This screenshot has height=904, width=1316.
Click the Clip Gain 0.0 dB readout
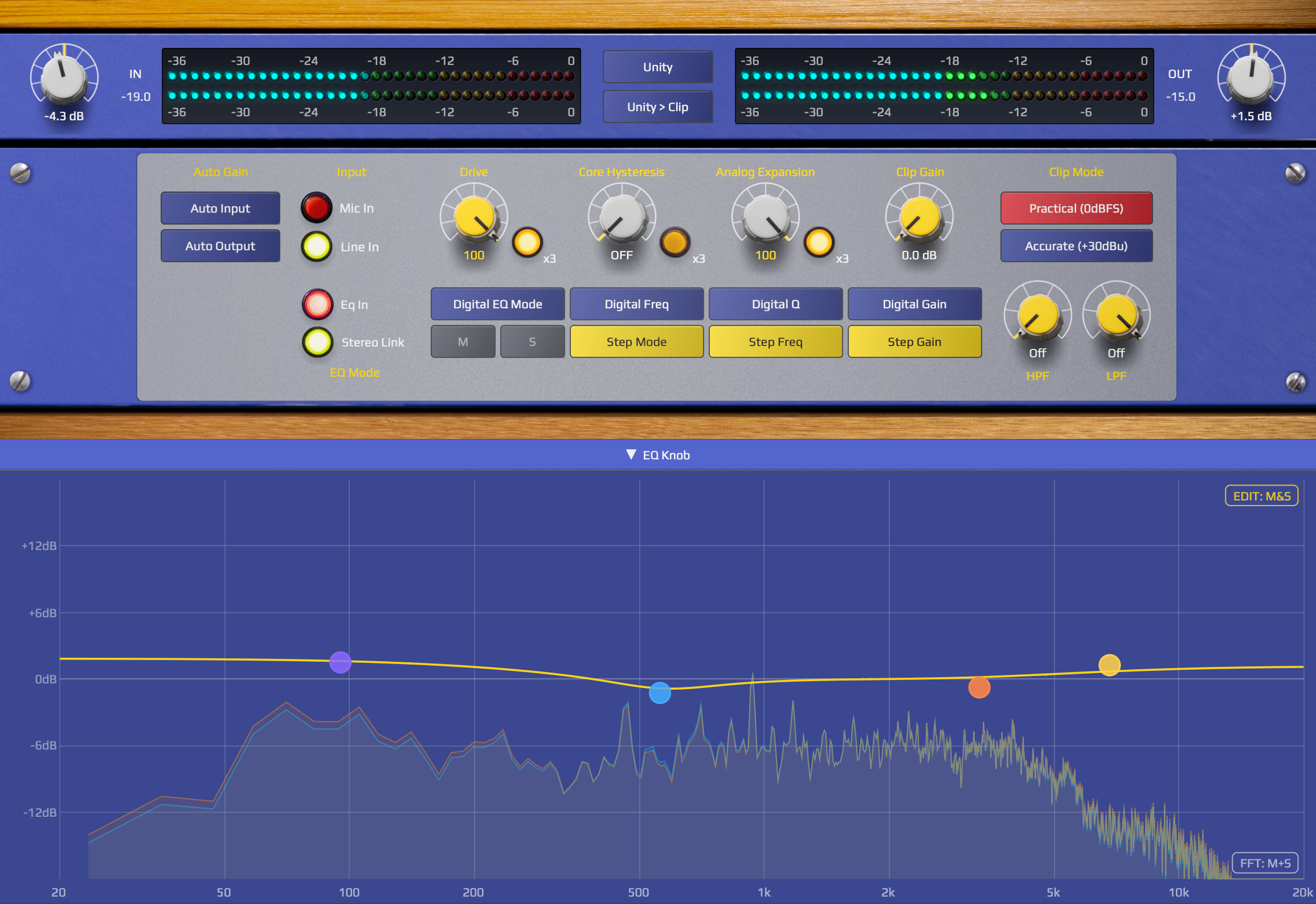[919, 255]
